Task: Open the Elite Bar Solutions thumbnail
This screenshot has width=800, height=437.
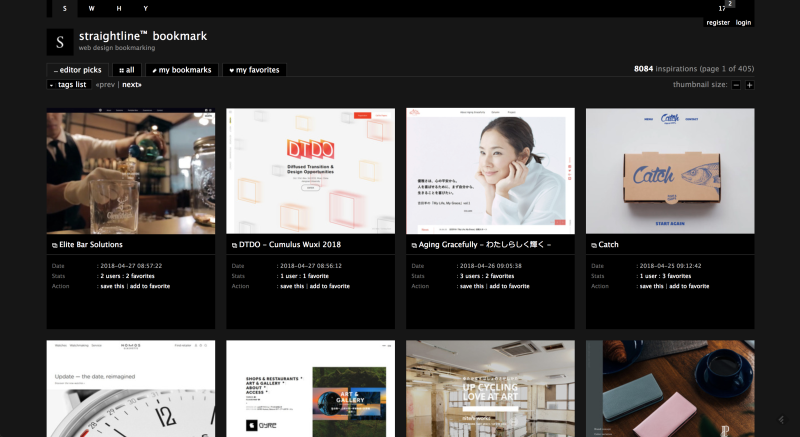Action: [x=131, y=171]
